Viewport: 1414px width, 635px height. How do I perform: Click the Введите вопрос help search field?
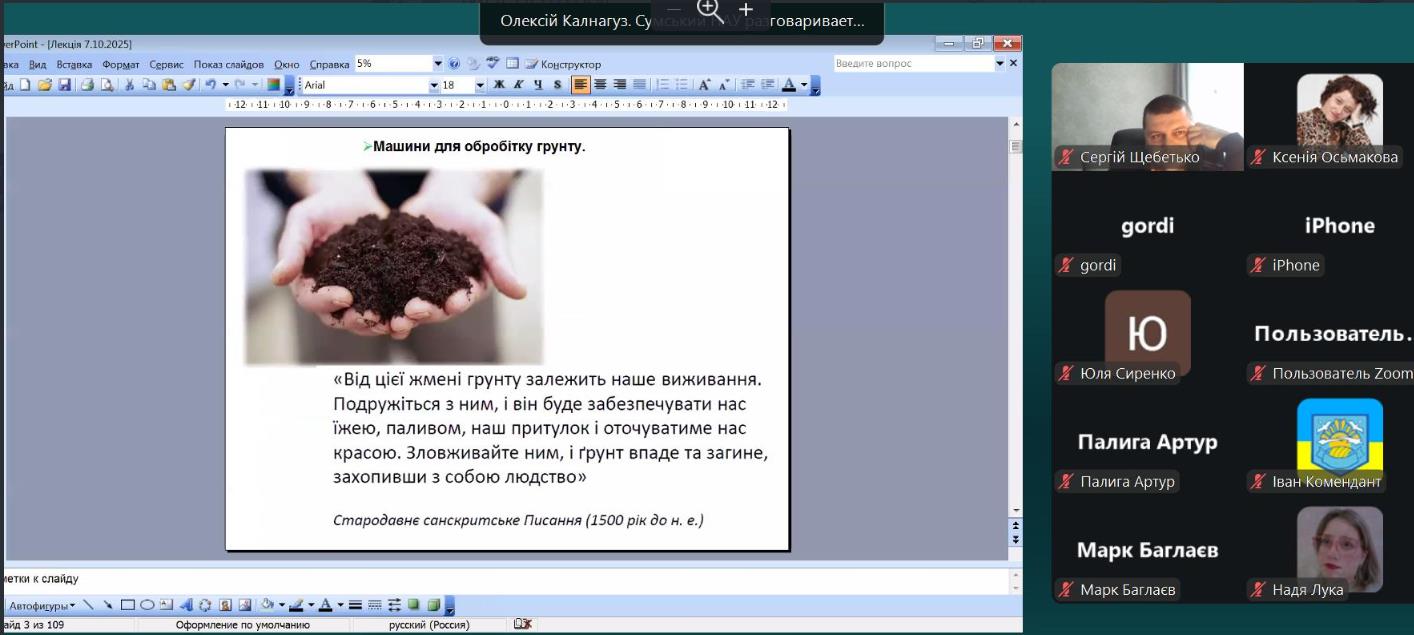point(912,63)
